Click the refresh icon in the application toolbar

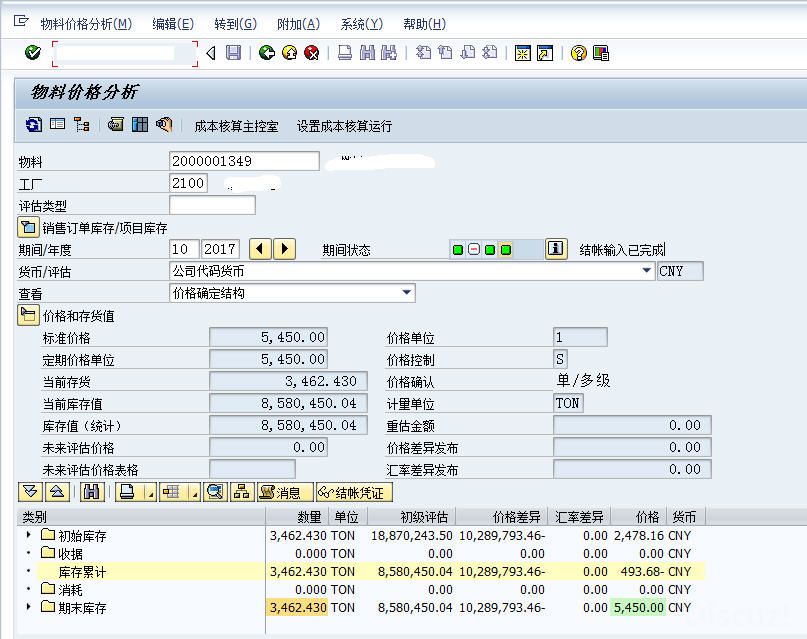coord(32,124)
